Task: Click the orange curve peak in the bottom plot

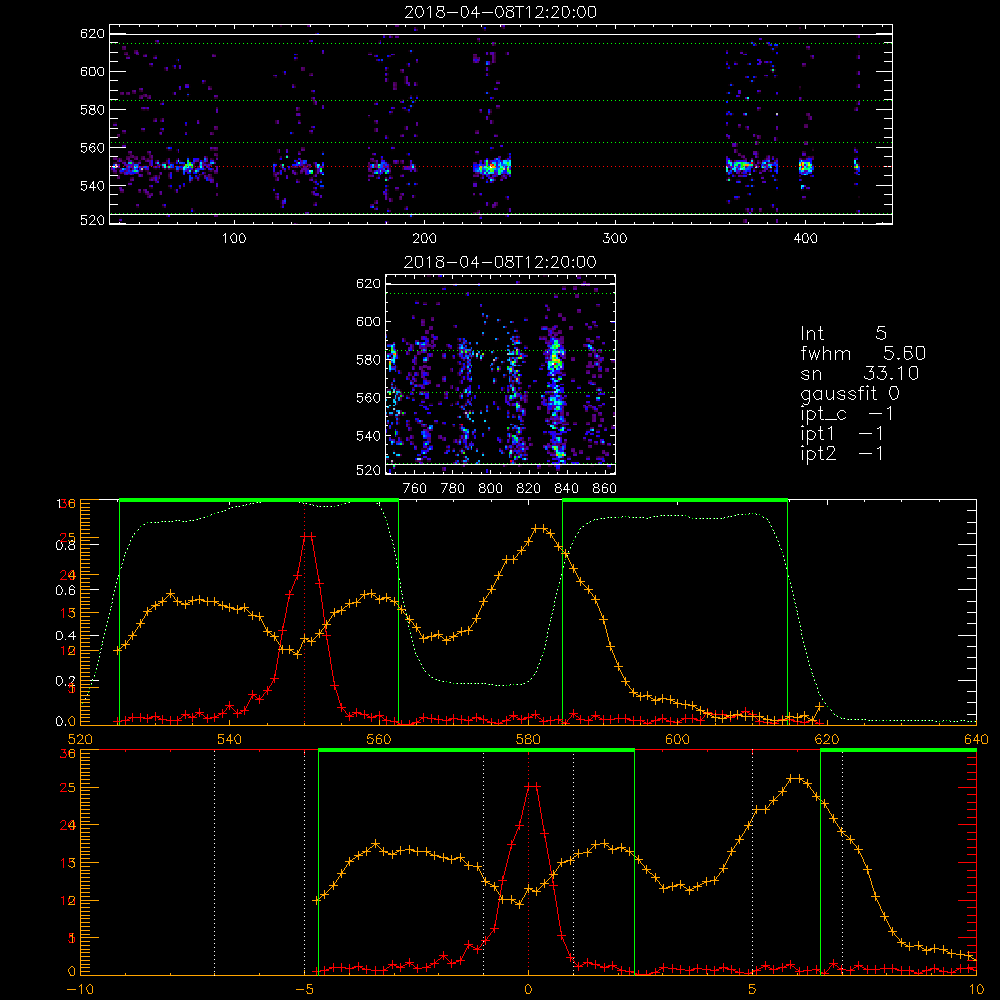Action: (x=795, y=778)
